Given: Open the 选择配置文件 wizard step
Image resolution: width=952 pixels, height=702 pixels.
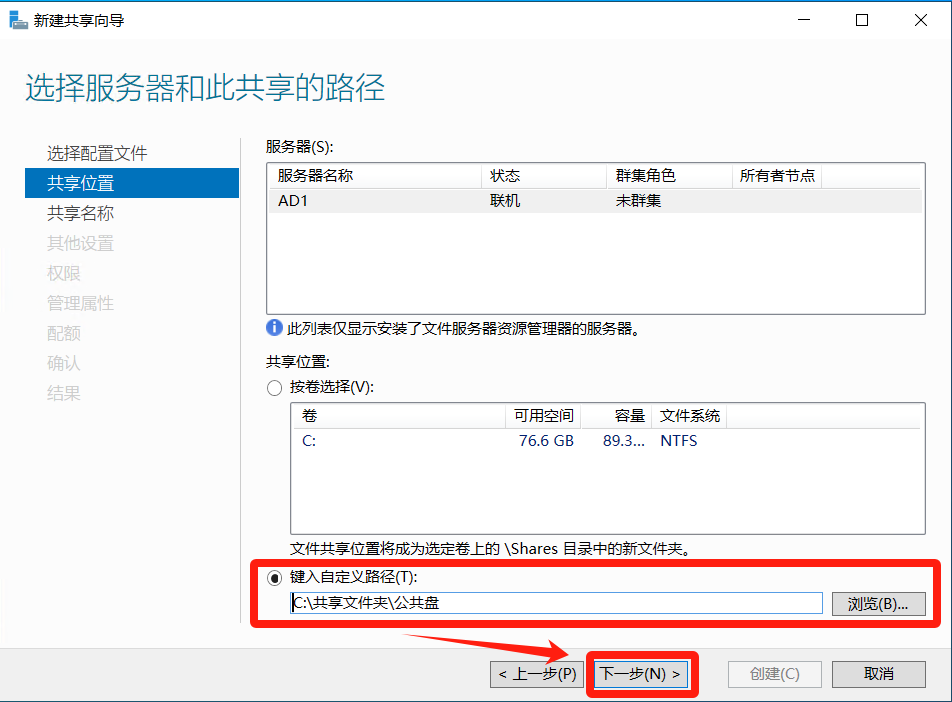Looking at the screenshot, I should (x=97, y=153).
